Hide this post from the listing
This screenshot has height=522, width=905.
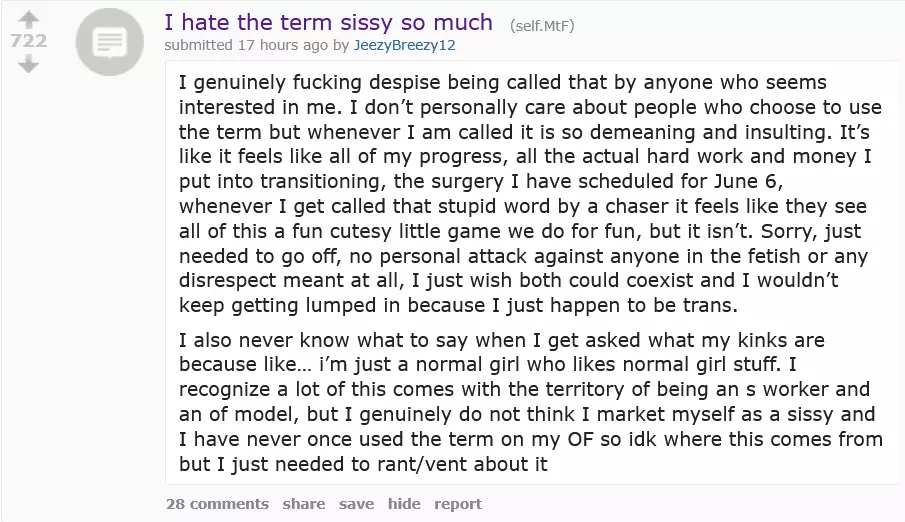[404, 504]
